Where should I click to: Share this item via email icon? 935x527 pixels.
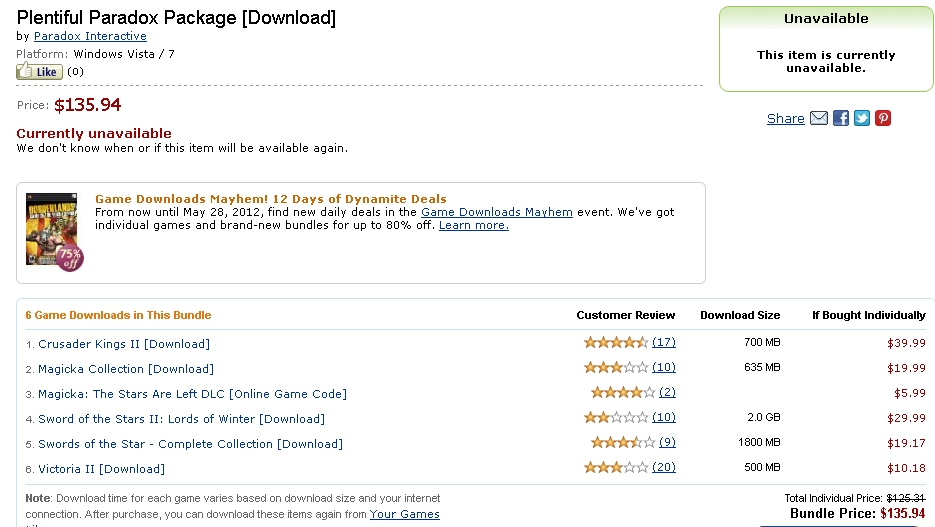tap(819, 118)
